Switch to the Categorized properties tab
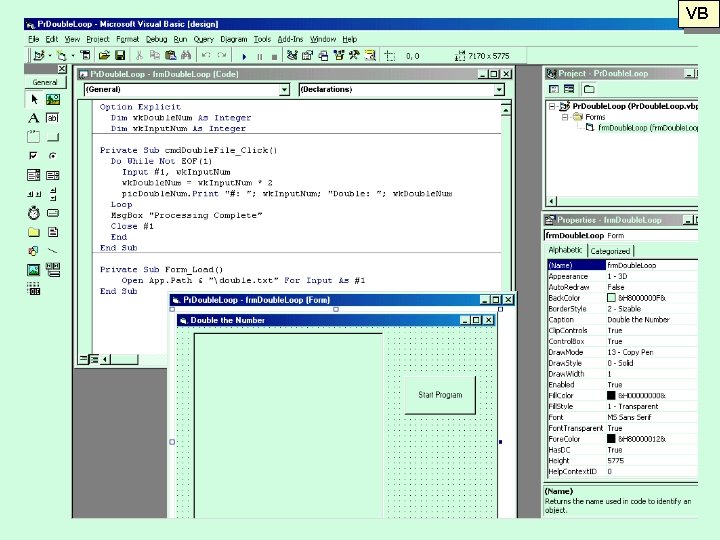Screen dimensions: 720x540 coord(610,251)
